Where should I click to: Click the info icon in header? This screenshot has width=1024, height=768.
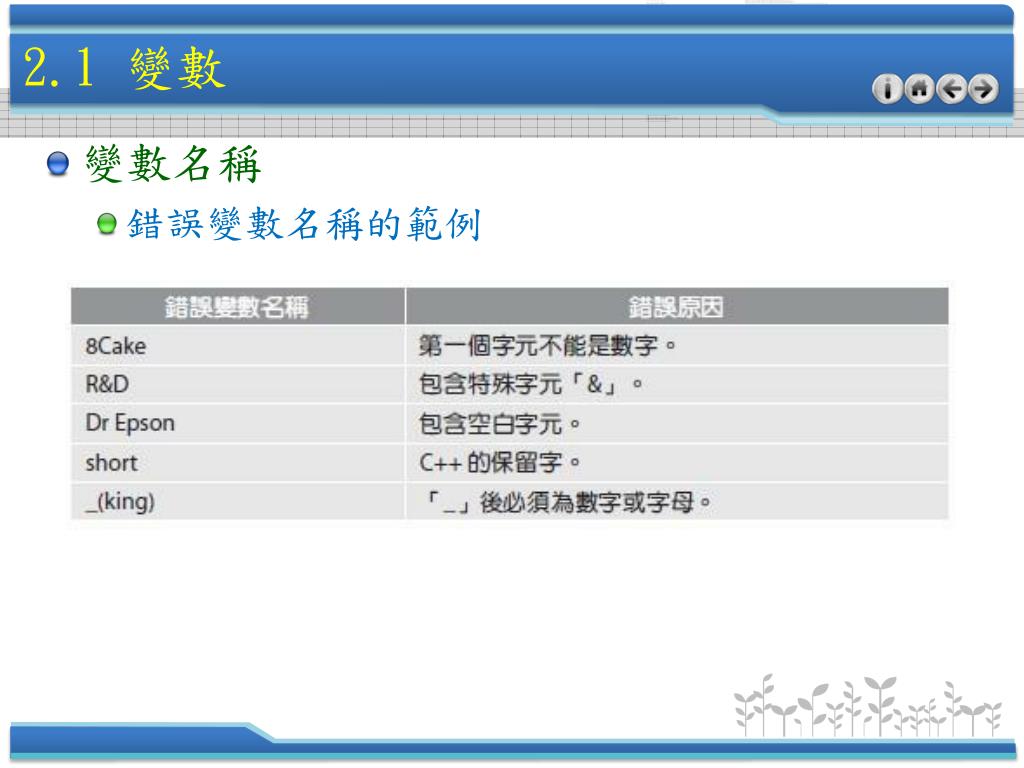(887, 89)
